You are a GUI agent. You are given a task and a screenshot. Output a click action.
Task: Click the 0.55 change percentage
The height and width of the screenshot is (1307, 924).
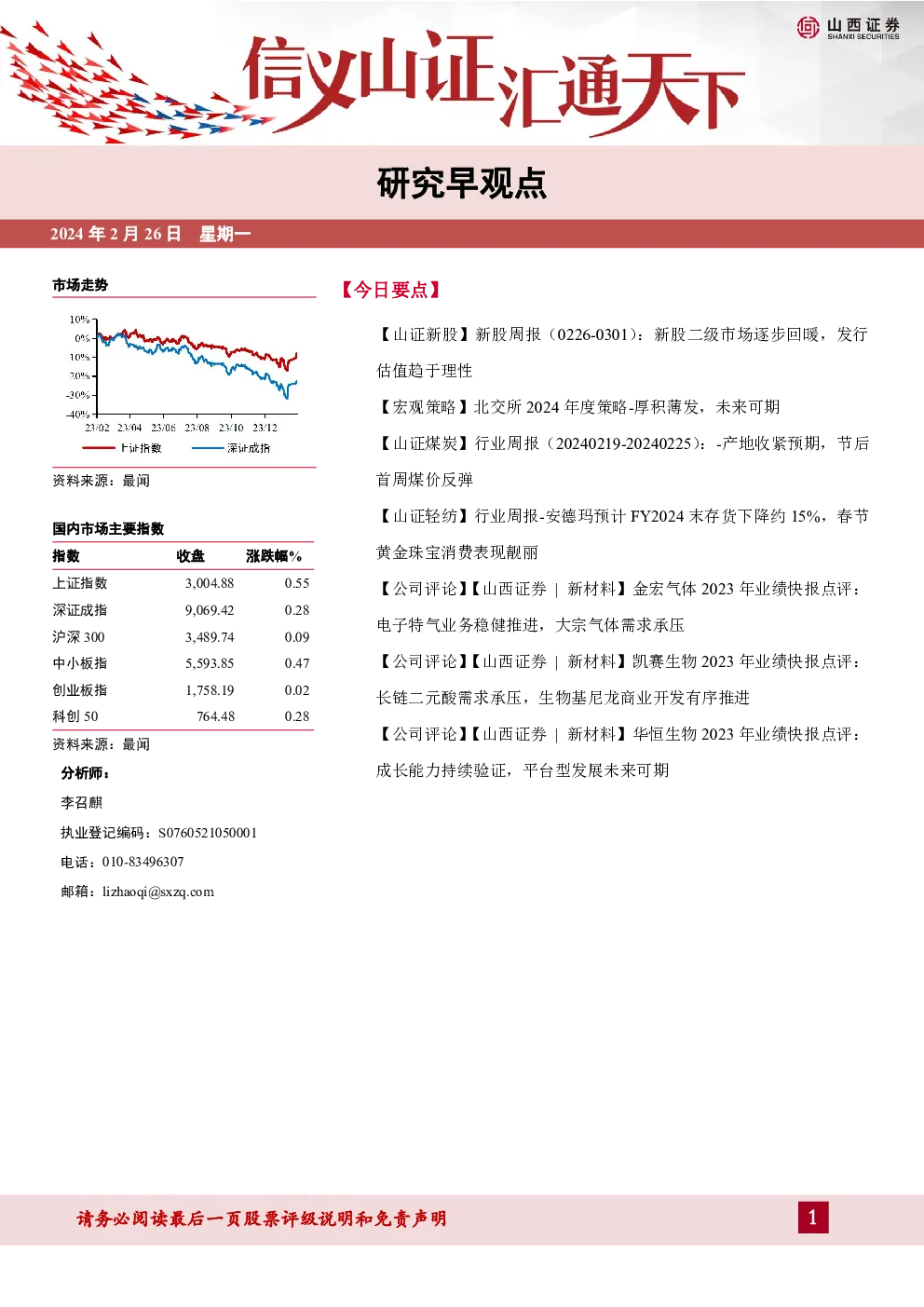tap(297, 583)
